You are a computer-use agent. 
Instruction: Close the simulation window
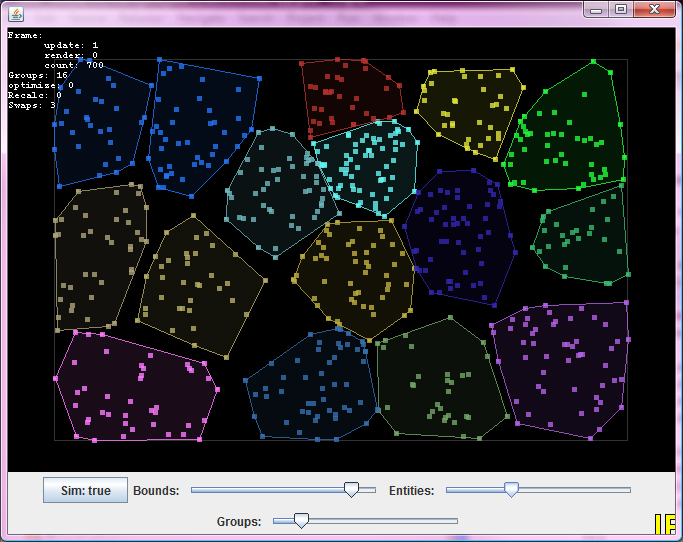[653, 9]
